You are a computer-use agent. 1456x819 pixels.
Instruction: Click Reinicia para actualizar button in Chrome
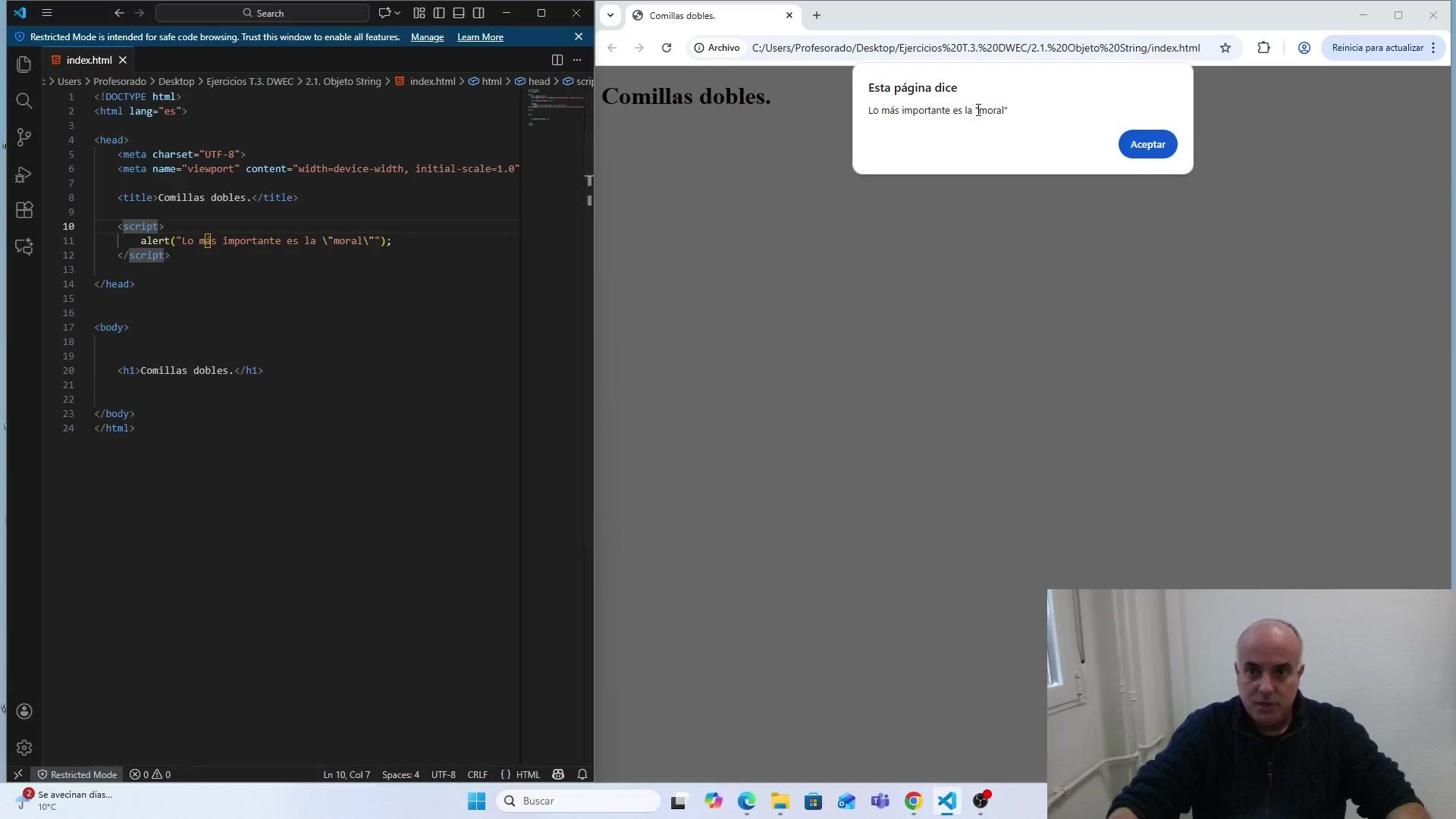1382,48
